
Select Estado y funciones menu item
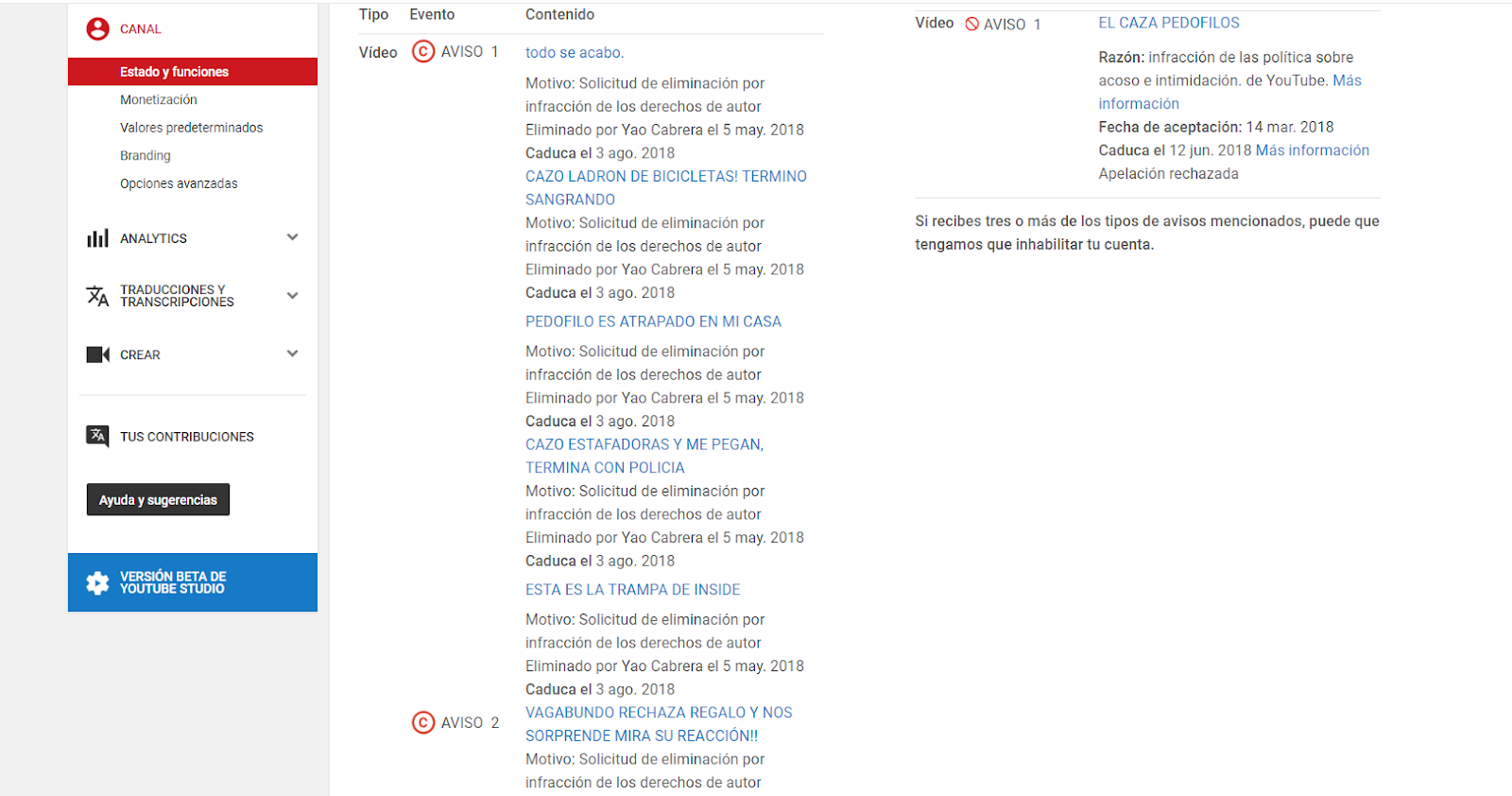pos(193,72)
